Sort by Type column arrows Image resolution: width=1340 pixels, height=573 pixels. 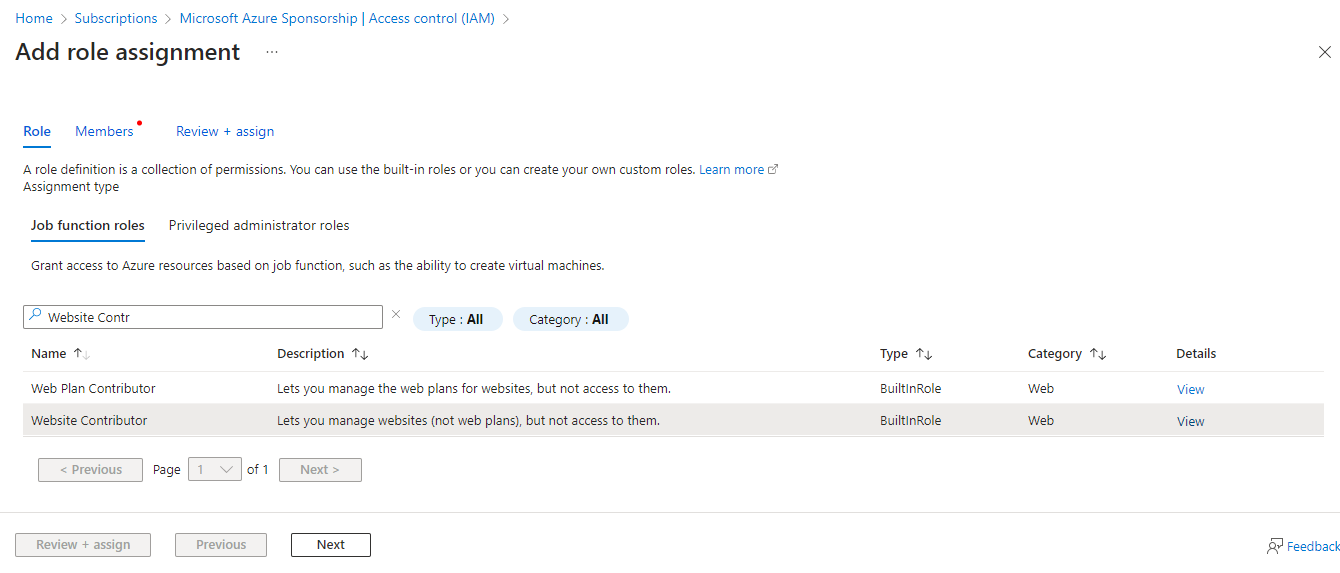tap(924, 354)
